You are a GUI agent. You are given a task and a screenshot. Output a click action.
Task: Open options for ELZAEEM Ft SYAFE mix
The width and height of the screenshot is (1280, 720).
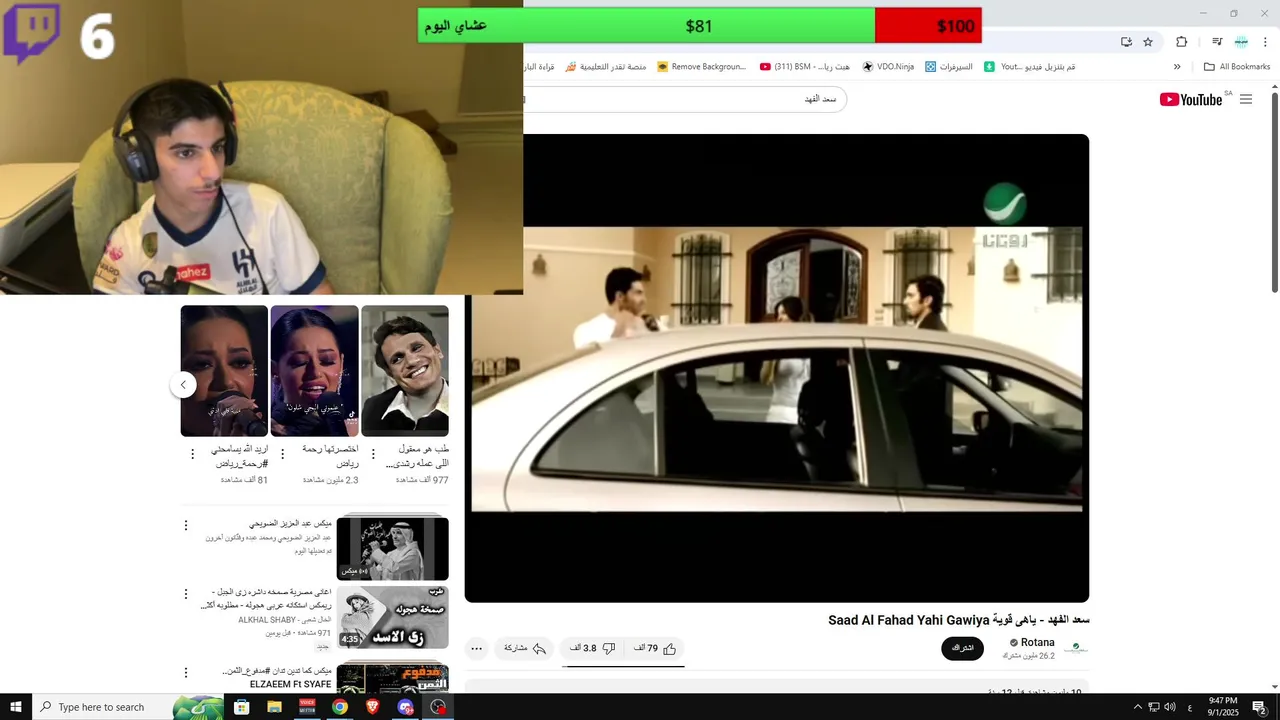[185, 672]
